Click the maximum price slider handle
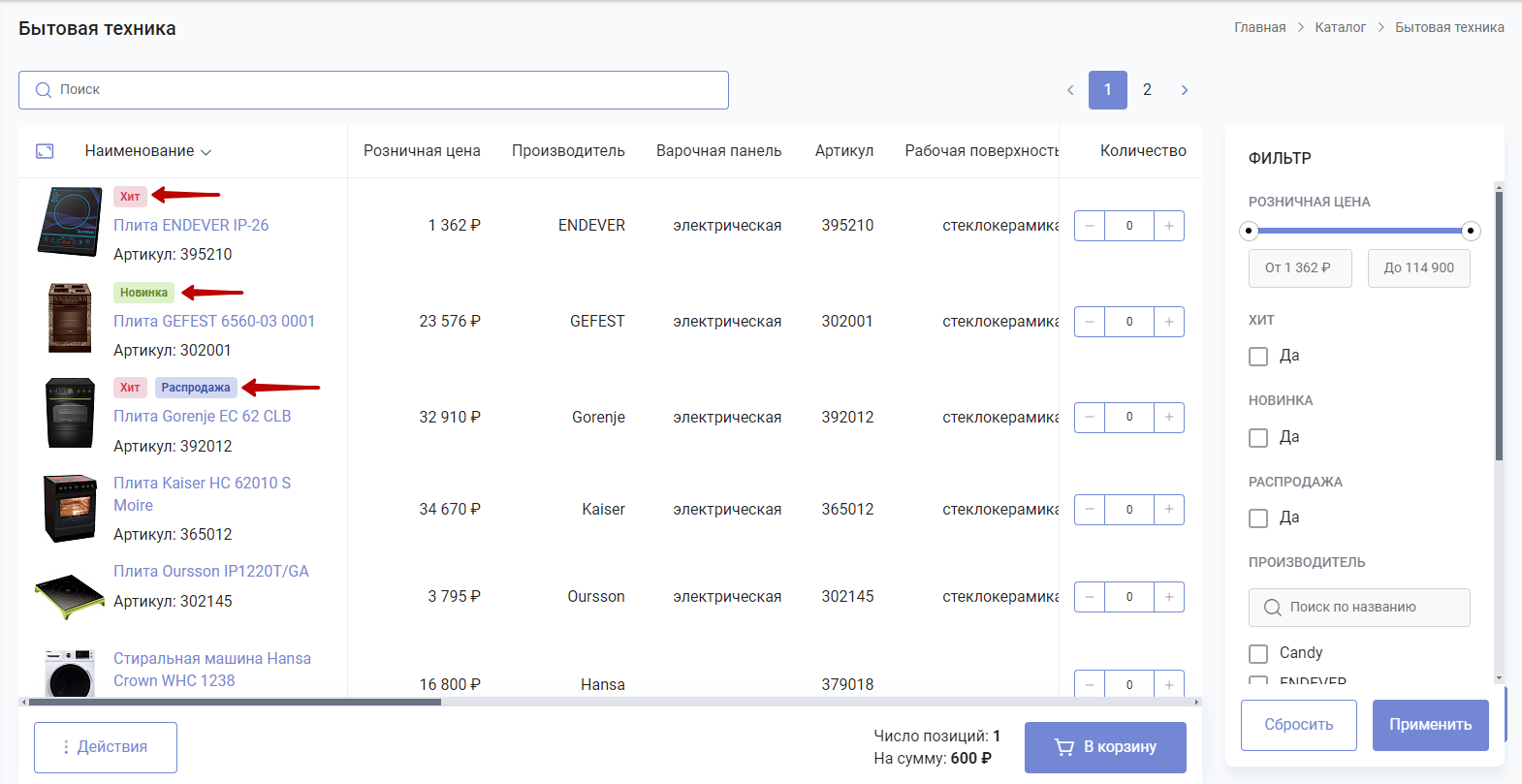1522x784 pixels. pos(1471,231)
